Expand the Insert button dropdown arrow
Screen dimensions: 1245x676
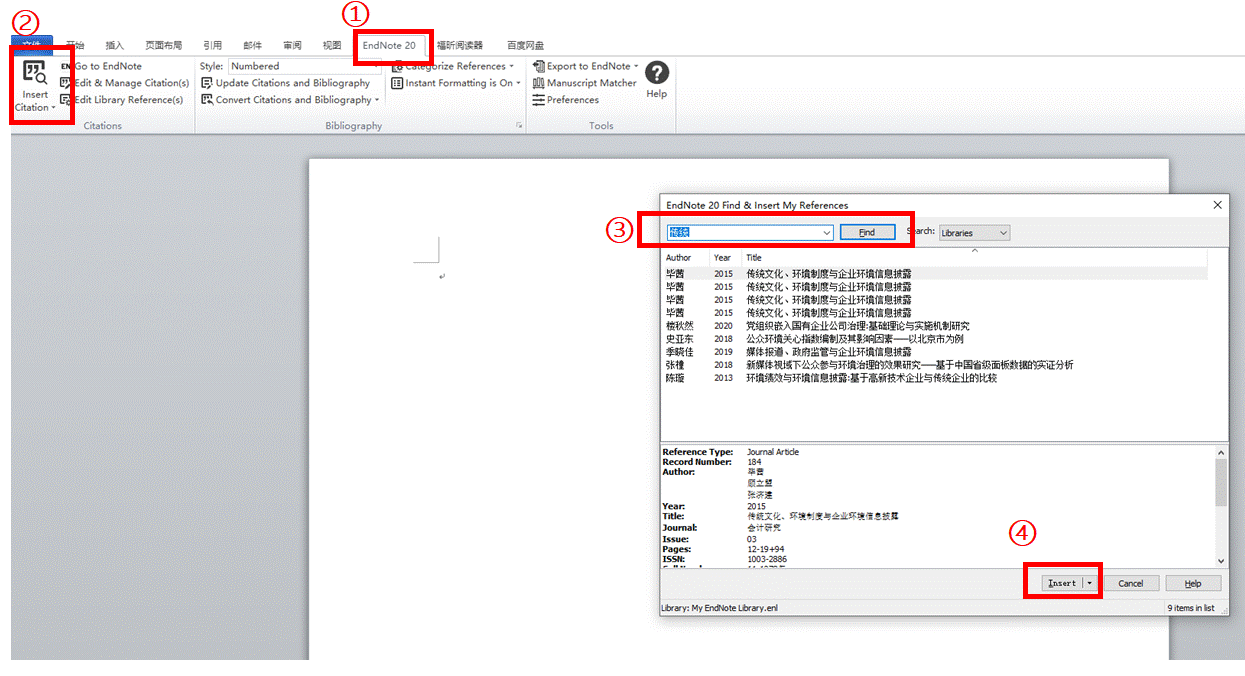pos(1091,583)
